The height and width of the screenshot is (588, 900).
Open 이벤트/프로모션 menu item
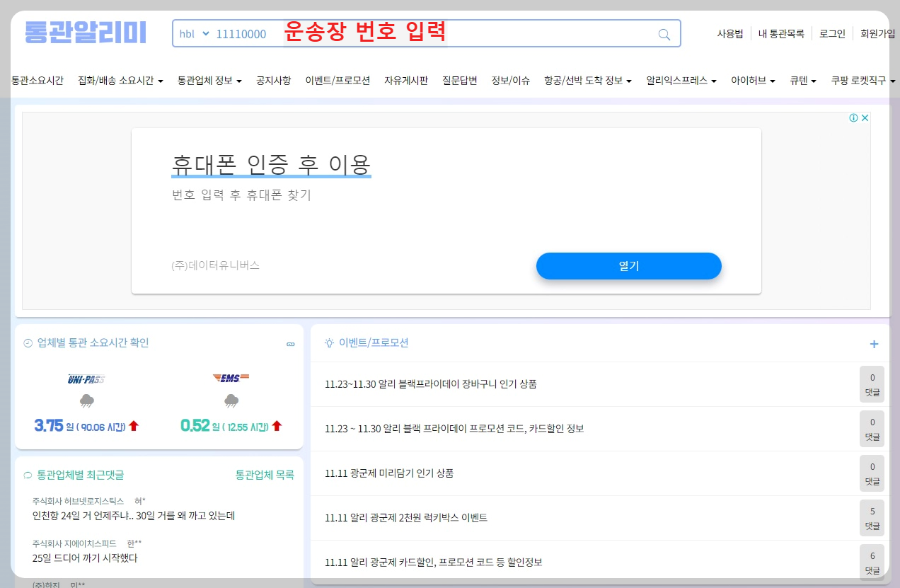[x=337, y=80]
